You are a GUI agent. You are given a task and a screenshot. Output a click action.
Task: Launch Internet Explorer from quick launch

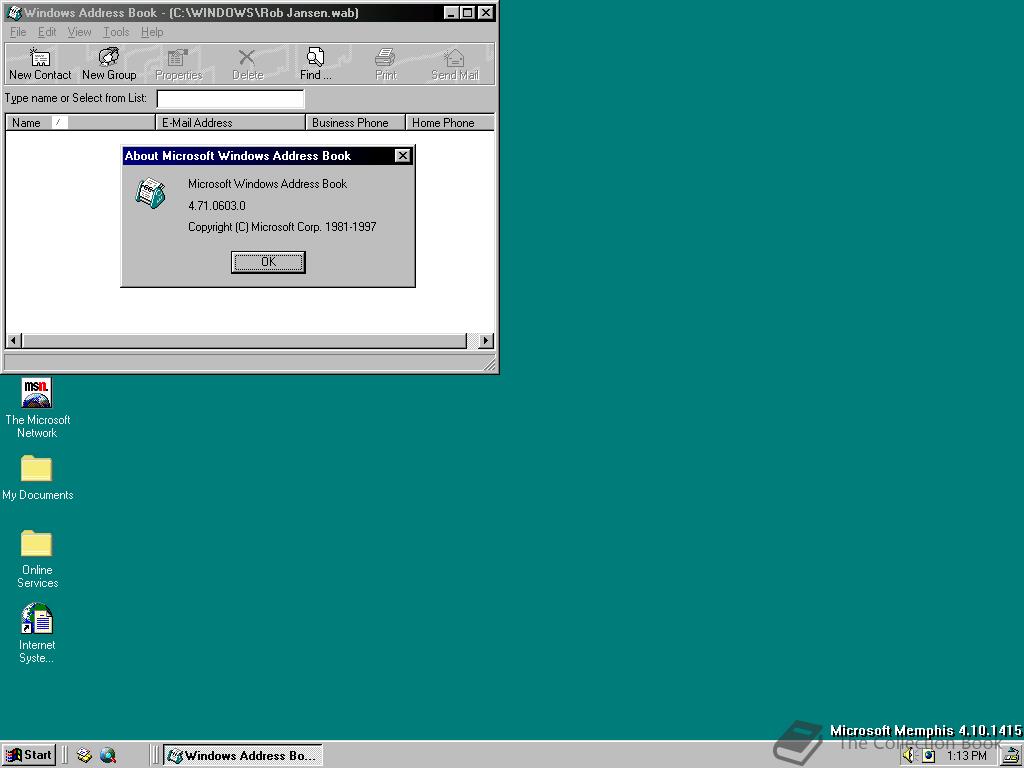108,756
